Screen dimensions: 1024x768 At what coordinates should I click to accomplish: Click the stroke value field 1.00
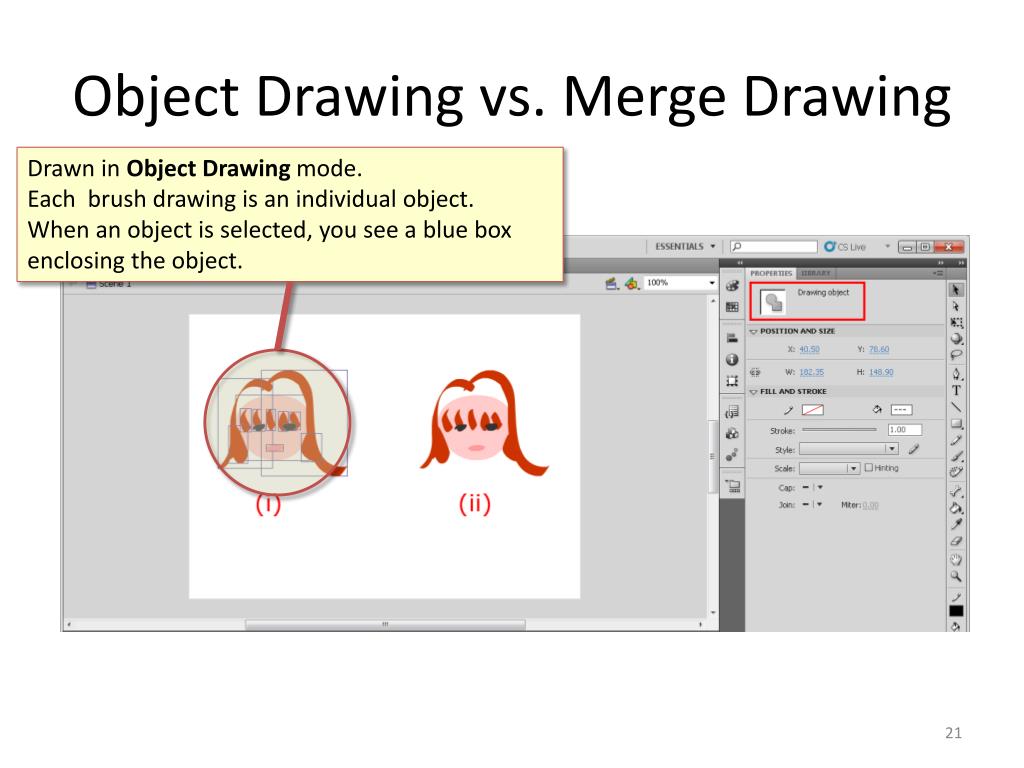click(x=904, y=430)
